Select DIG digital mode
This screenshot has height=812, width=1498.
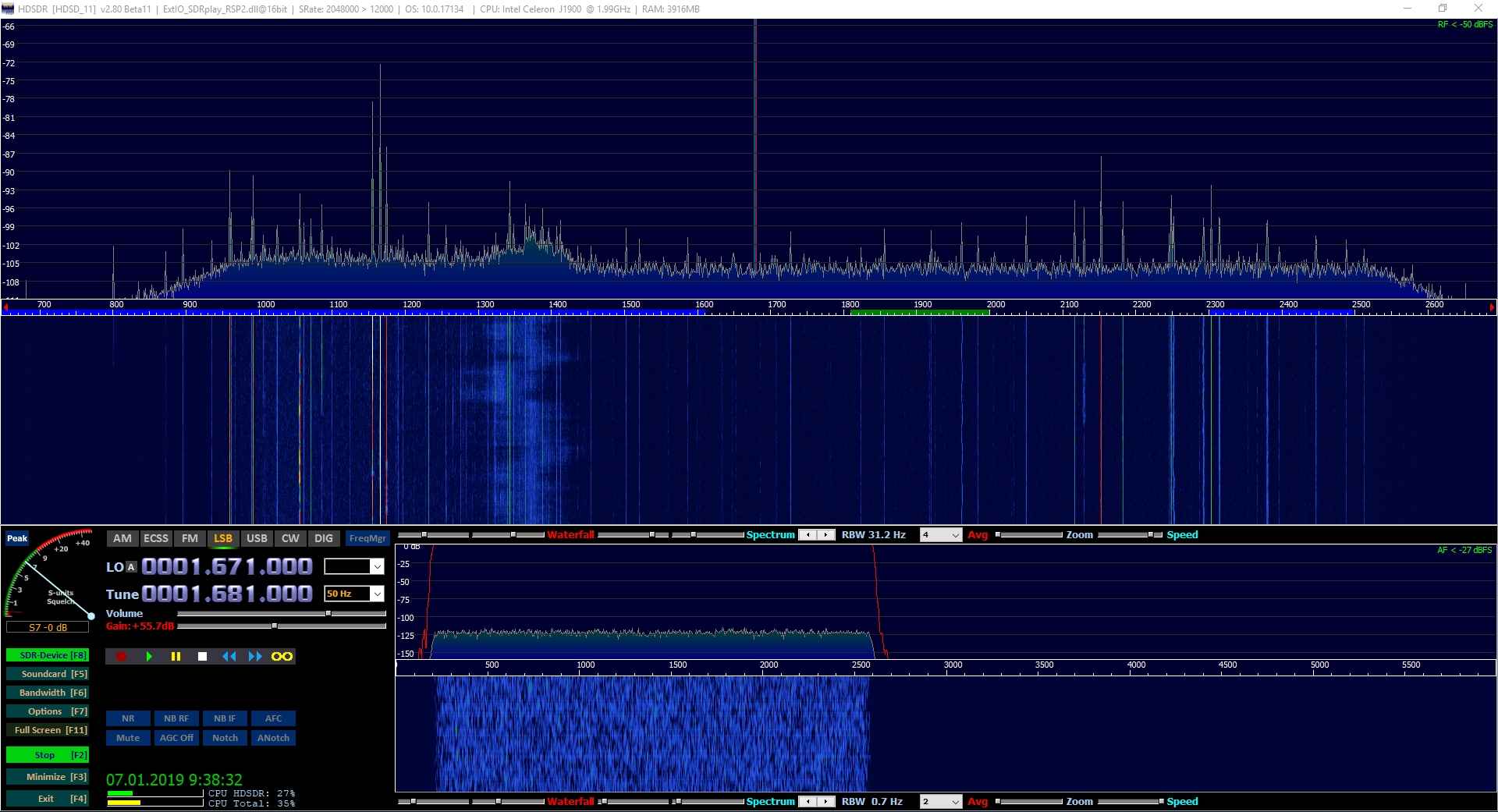(324, 538)
